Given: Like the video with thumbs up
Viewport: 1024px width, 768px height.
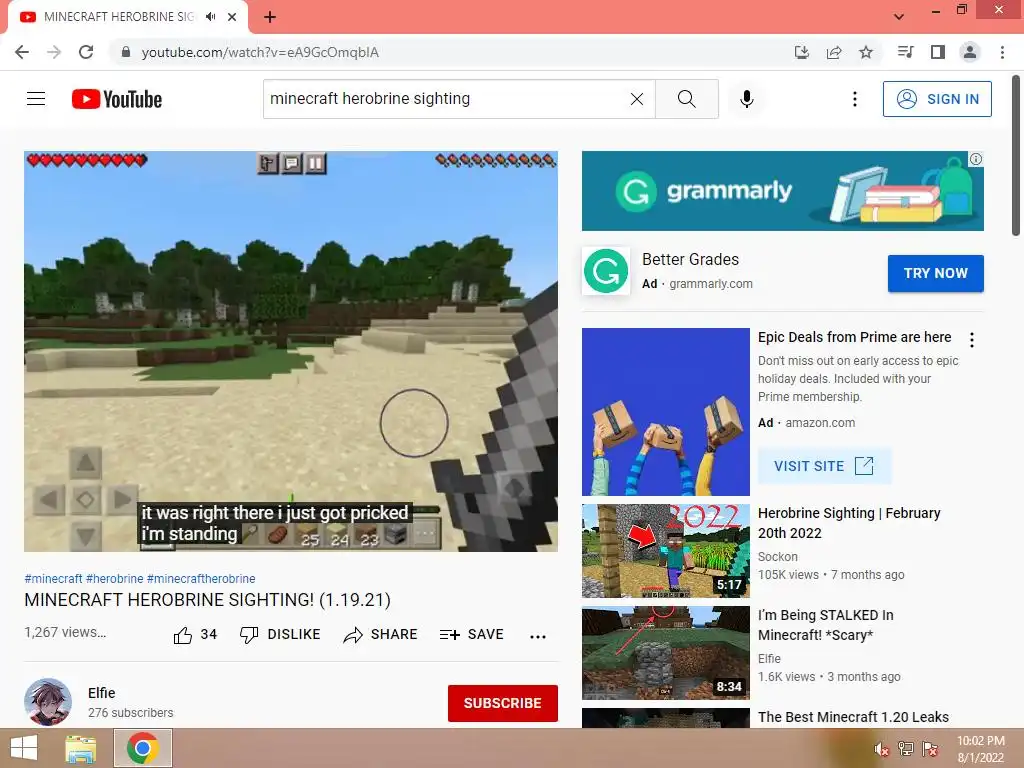Looking at the screenshot, I should pos(195,635).
